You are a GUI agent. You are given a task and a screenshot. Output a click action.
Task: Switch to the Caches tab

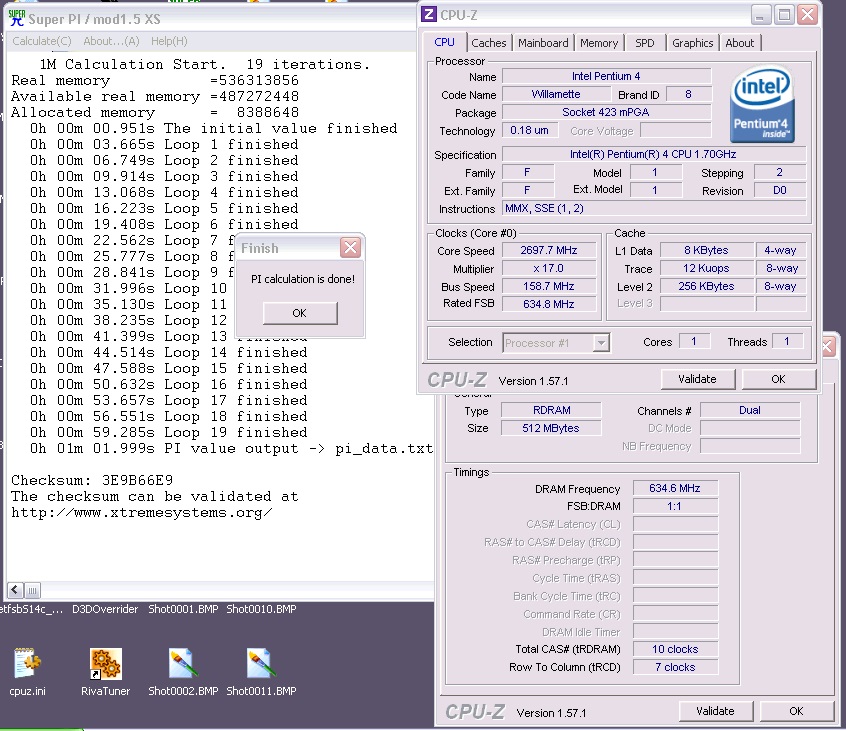[x=489, y=43]
